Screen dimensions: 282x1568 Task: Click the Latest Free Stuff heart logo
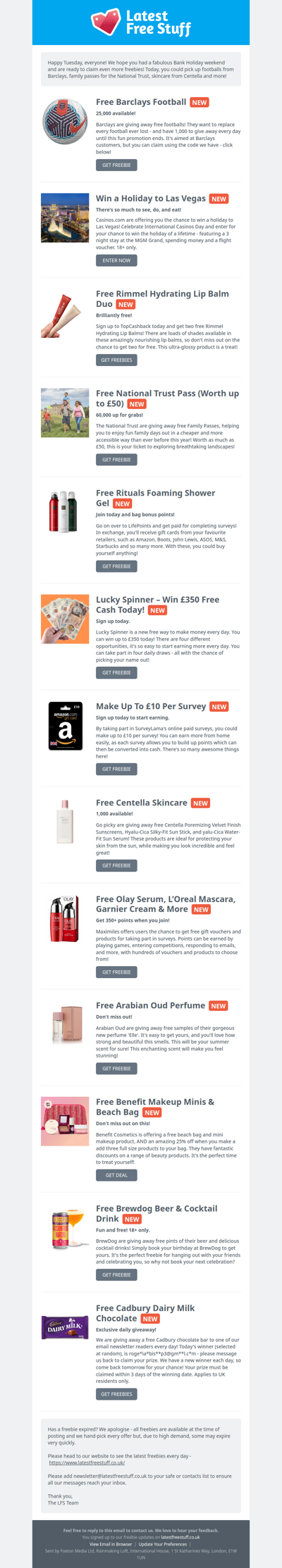141,22
